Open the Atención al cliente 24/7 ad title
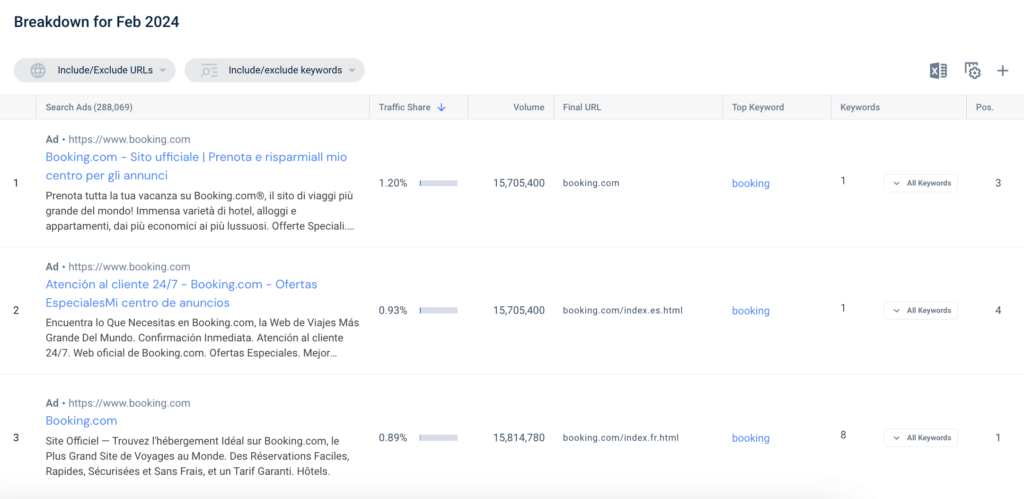This screenshot has height=499, width=1024. 182,294
